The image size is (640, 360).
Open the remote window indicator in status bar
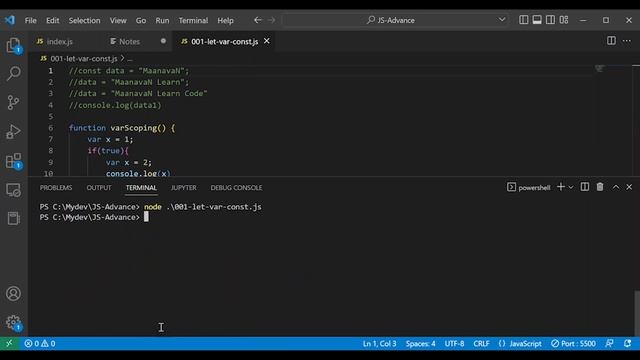tap(9, 343)
